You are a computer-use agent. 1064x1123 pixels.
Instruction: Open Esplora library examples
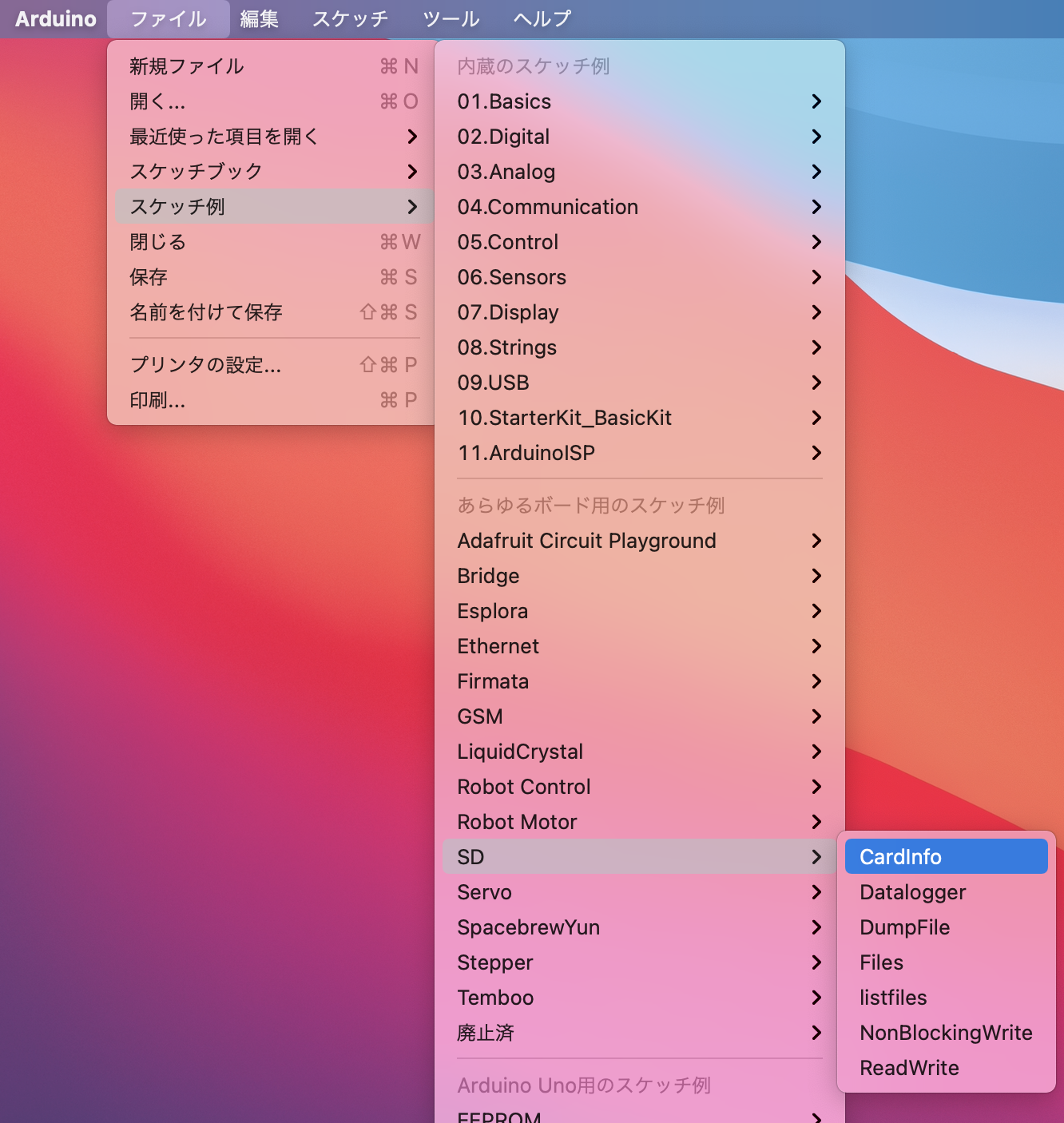(639, 611)
